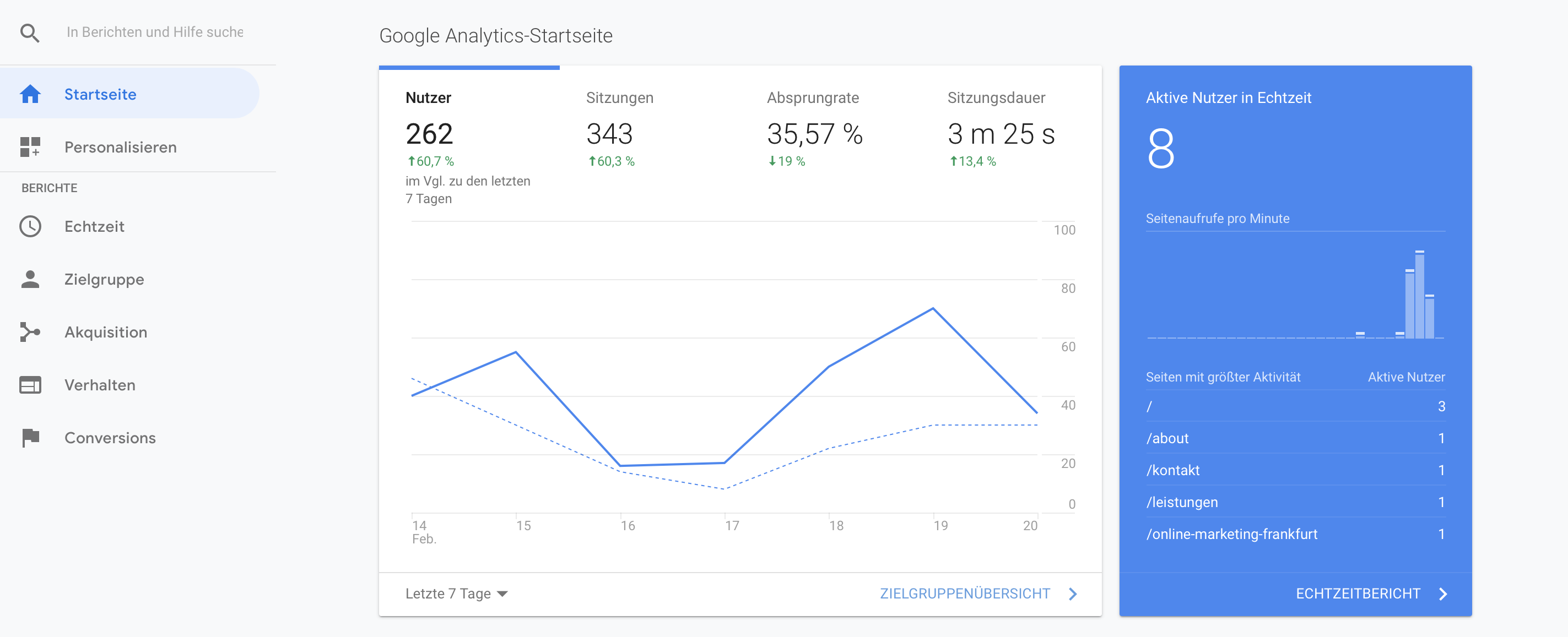The width and height of the screenshot is (1568, 637).
Task: Click the Conversions flag icon
Action: [30, 438]
